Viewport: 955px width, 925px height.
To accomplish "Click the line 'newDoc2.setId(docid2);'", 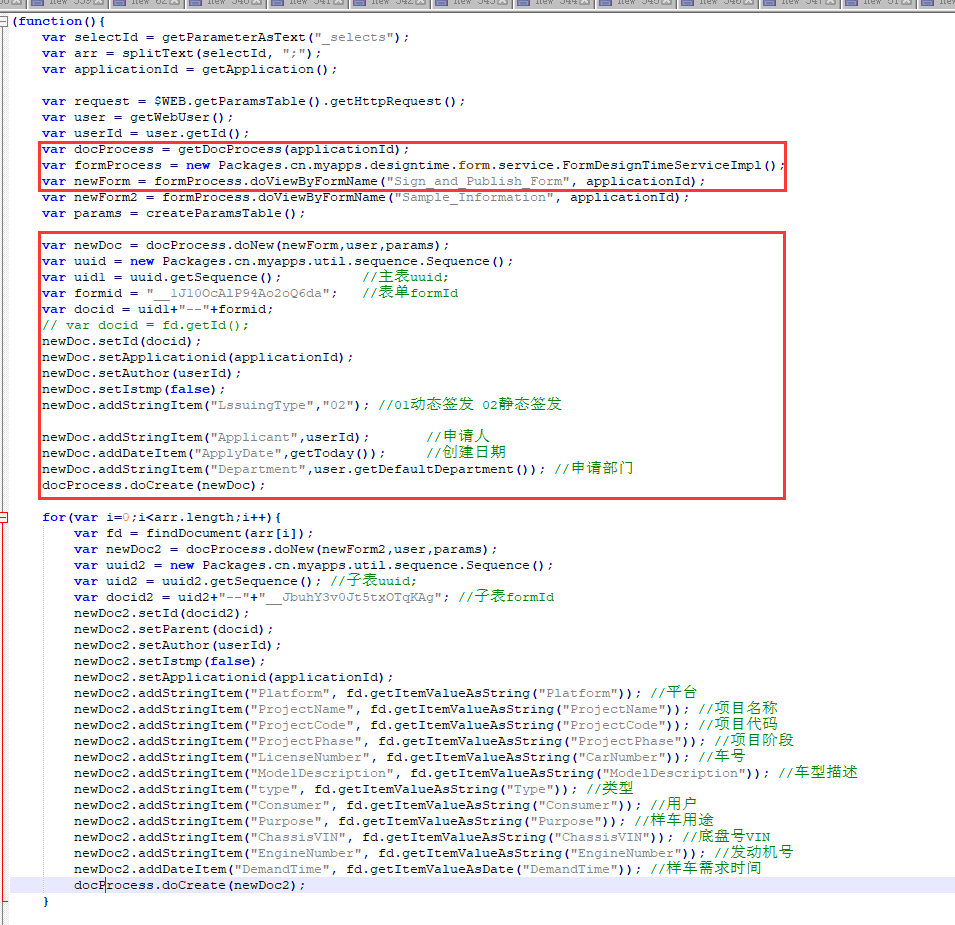I will 161,613.
